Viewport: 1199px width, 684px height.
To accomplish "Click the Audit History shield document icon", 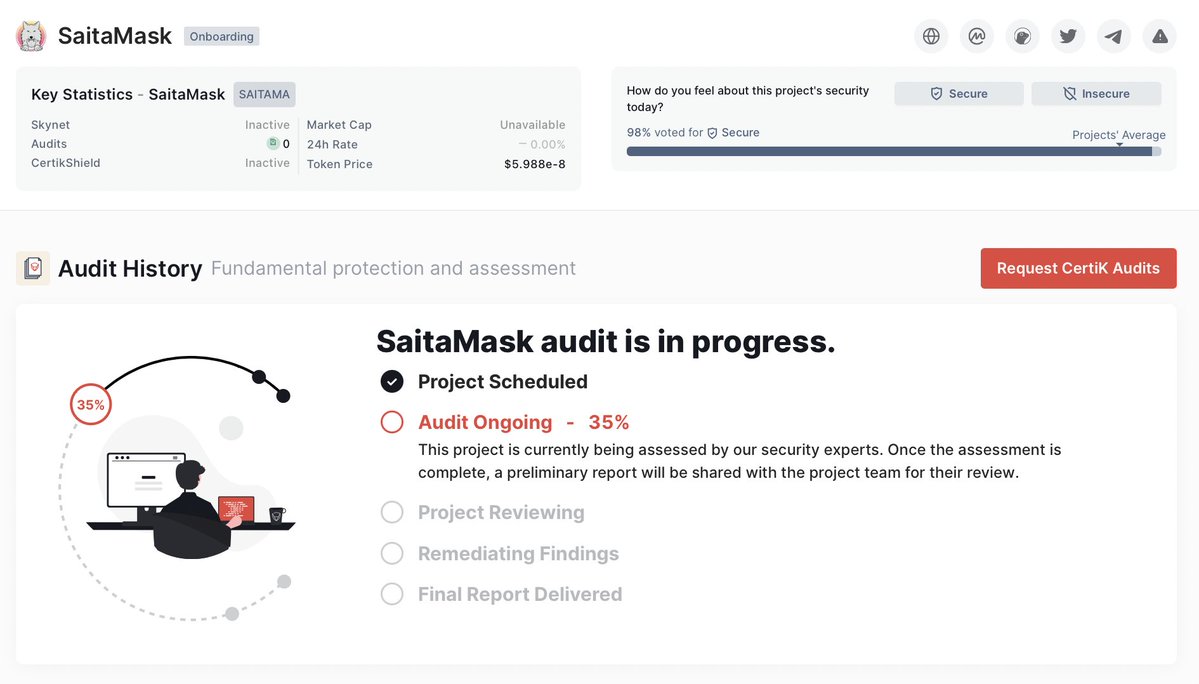I will [x=33, y=268].
